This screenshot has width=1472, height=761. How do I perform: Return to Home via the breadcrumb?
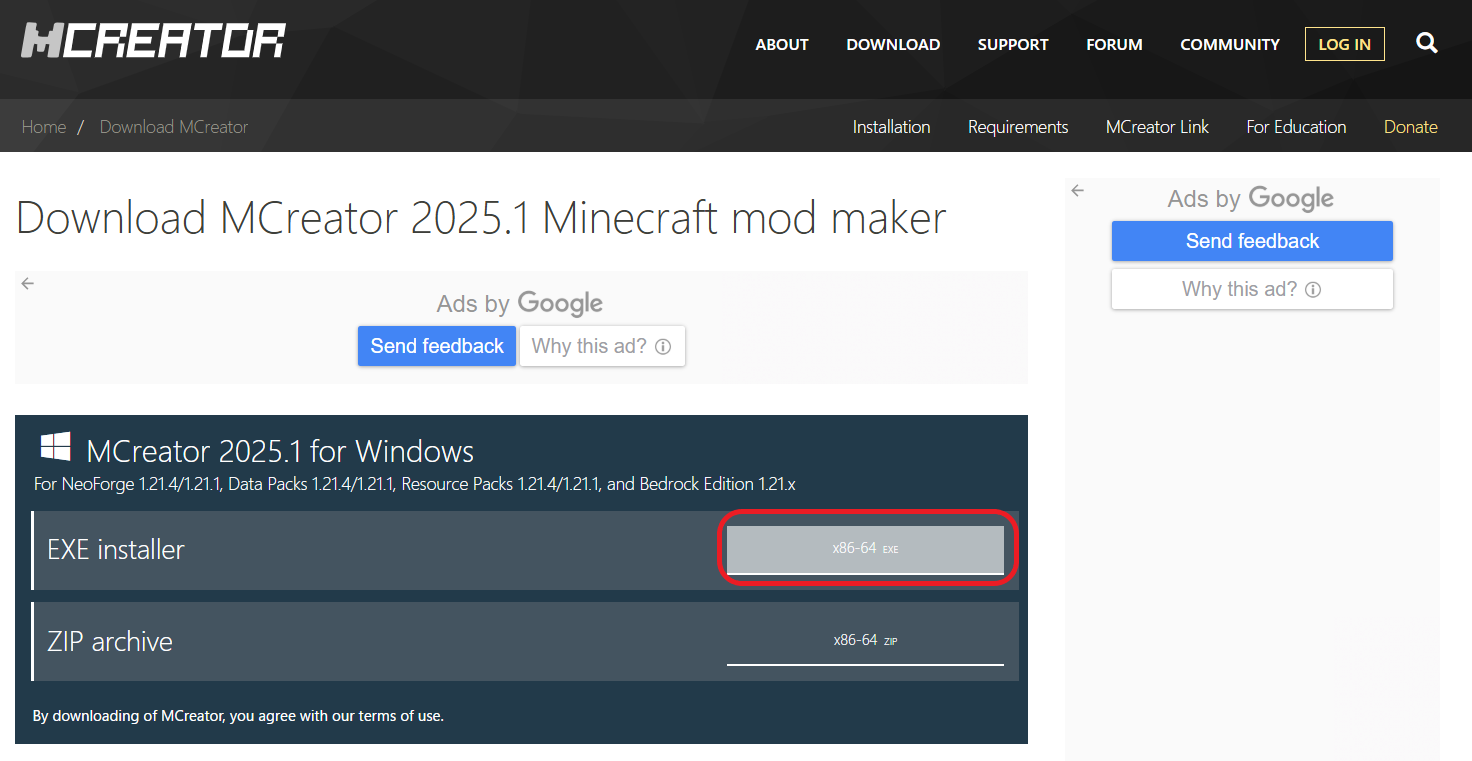pyautogui.click(x=44, y=126)
